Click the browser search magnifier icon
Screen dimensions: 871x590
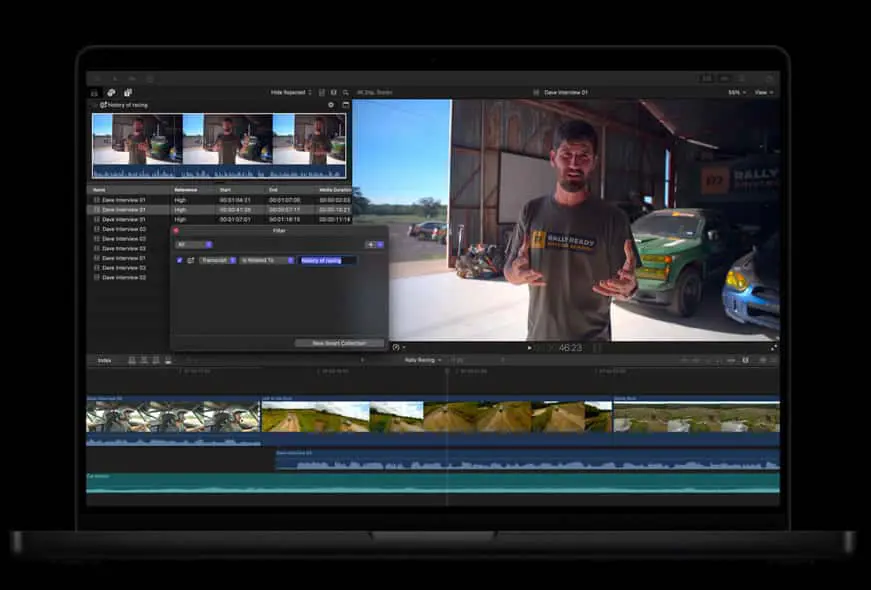click(x=346, y=92)
